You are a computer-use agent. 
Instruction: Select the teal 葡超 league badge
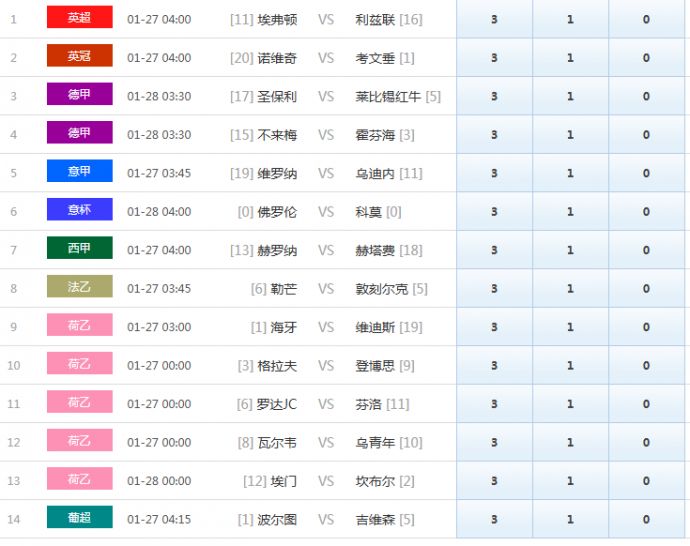pyautogui.click(x=79, y=518)
